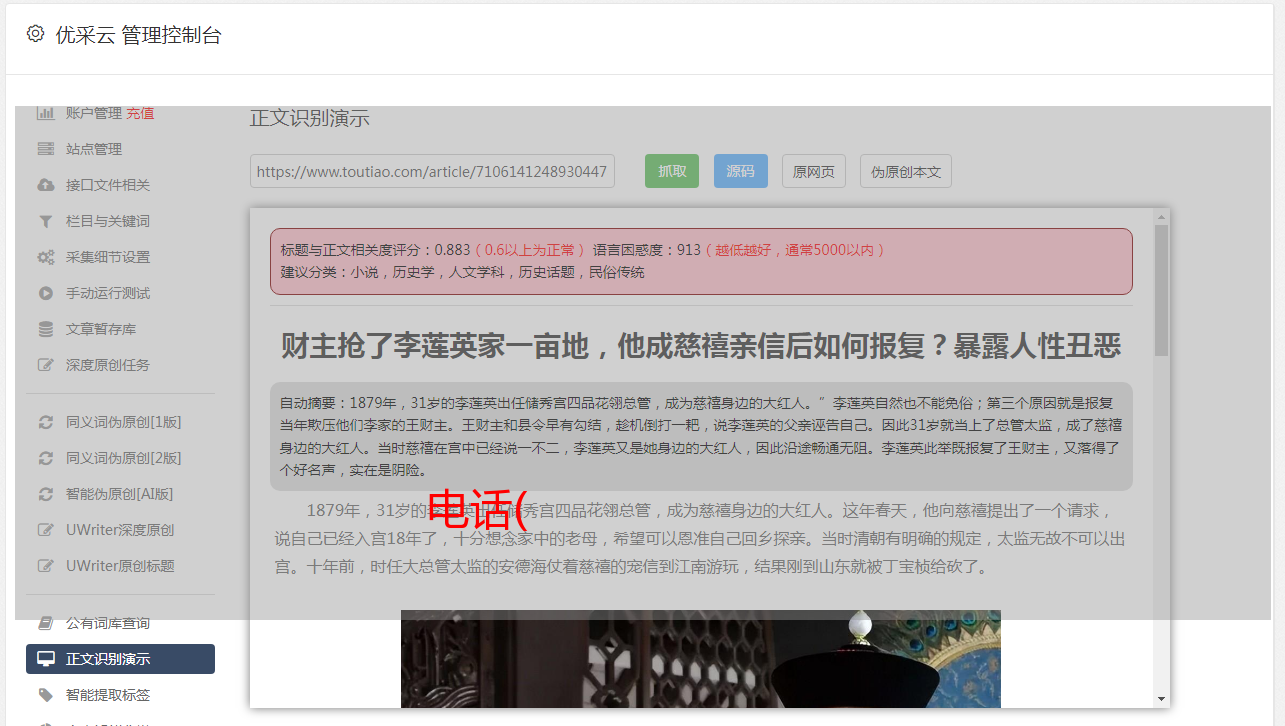Click the 标题与正文相关度评分 score text
Screen dimensions: 1285x726
[376, 249]
